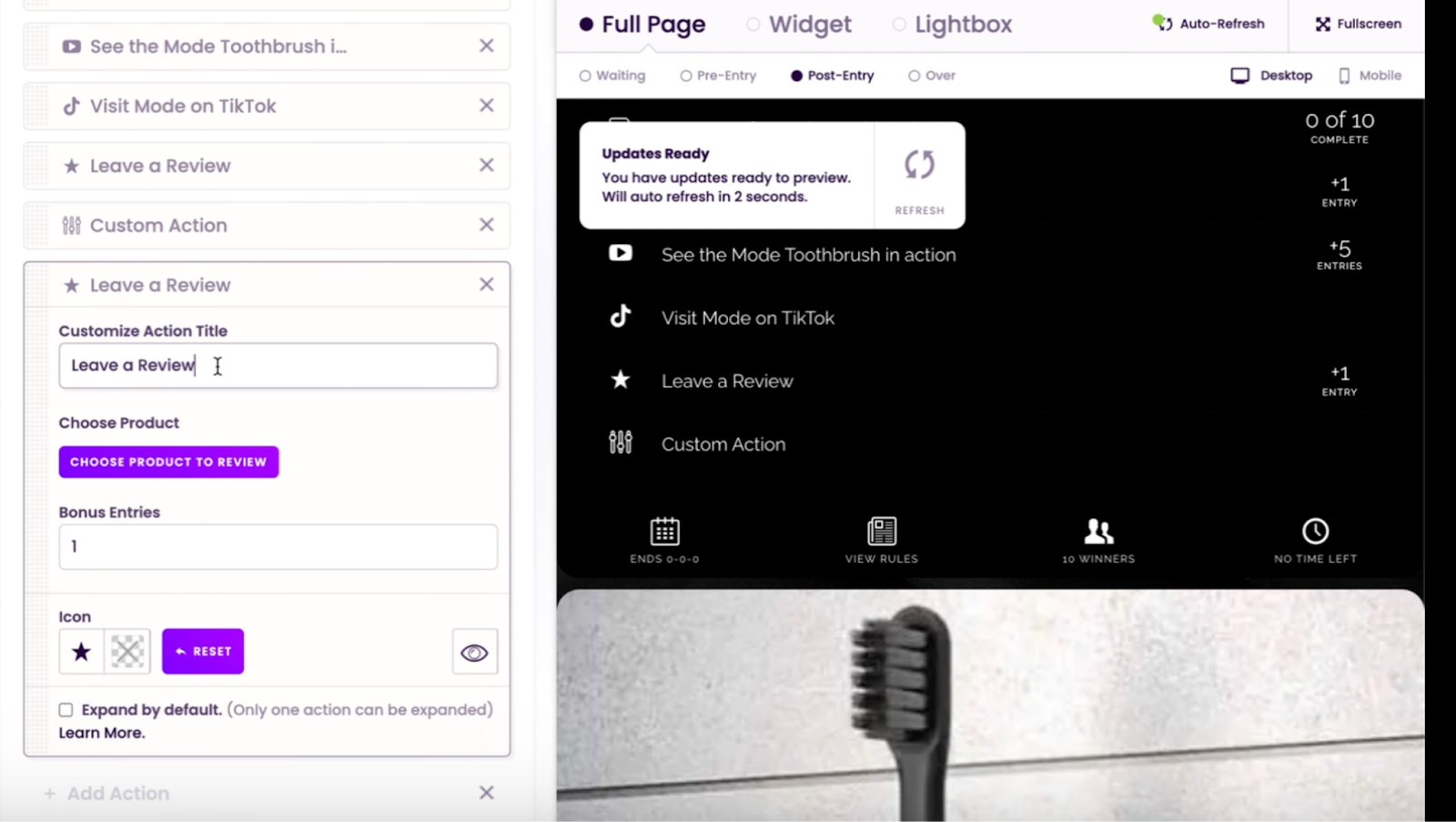Viewport: 1456px width, 822px height.
Task: Click the YouTube icon on See the Mode Toothbrush action
Action: 71,46
